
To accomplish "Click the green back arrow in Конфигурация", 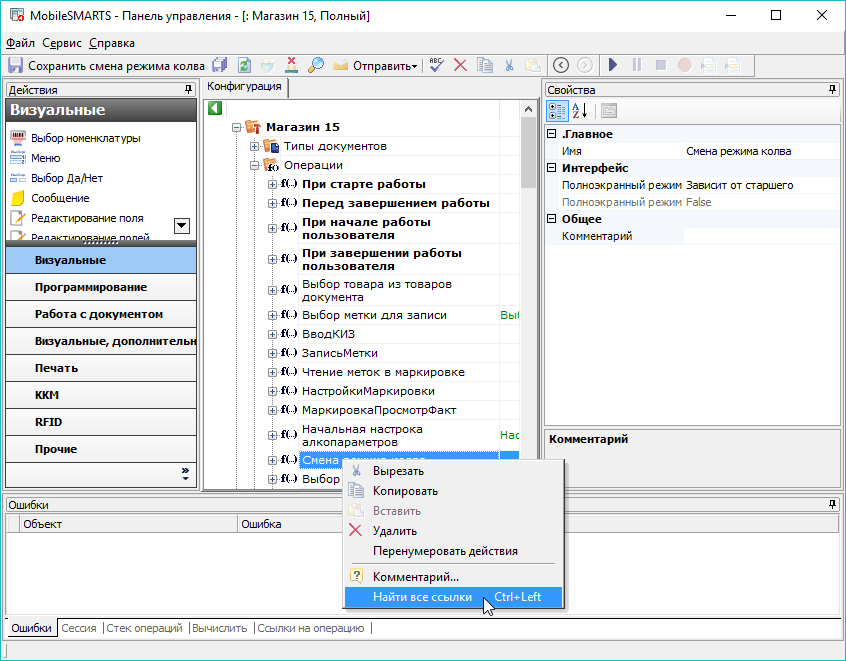I will pyautogui.click(x=215, y=108).
